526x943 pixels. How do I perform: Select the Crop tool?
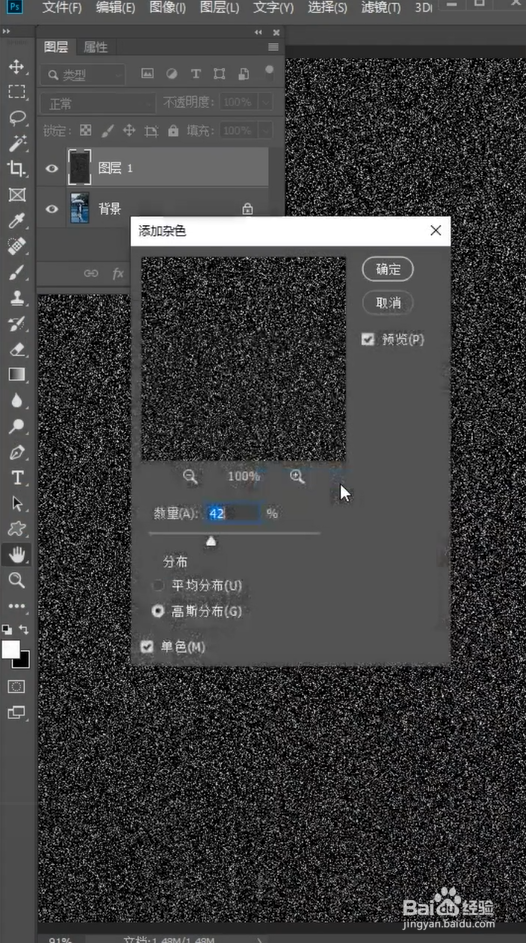click(16, 169)
